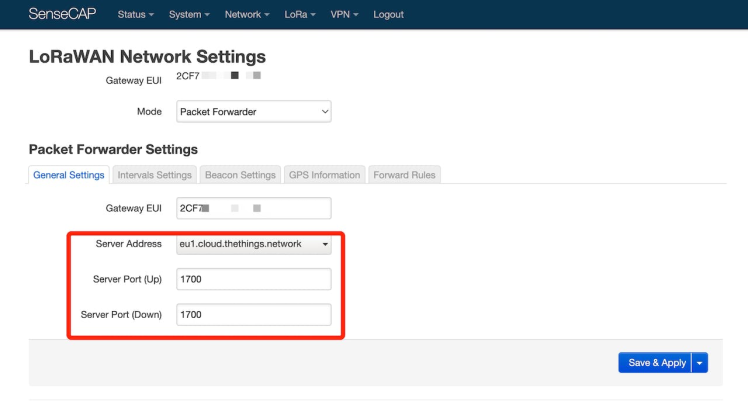Expand the Server Address dropdown

pos(254,244)
